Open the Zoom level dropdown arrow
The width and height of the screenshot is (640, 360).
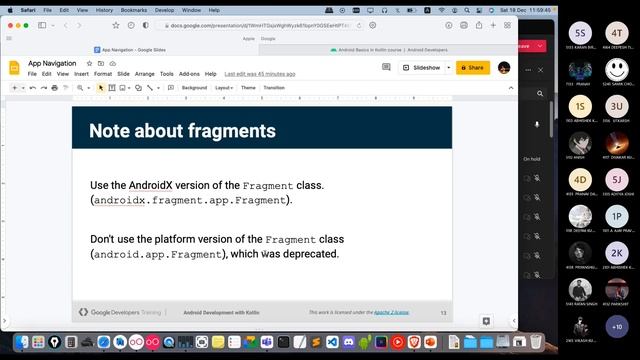tap(89, 88)
